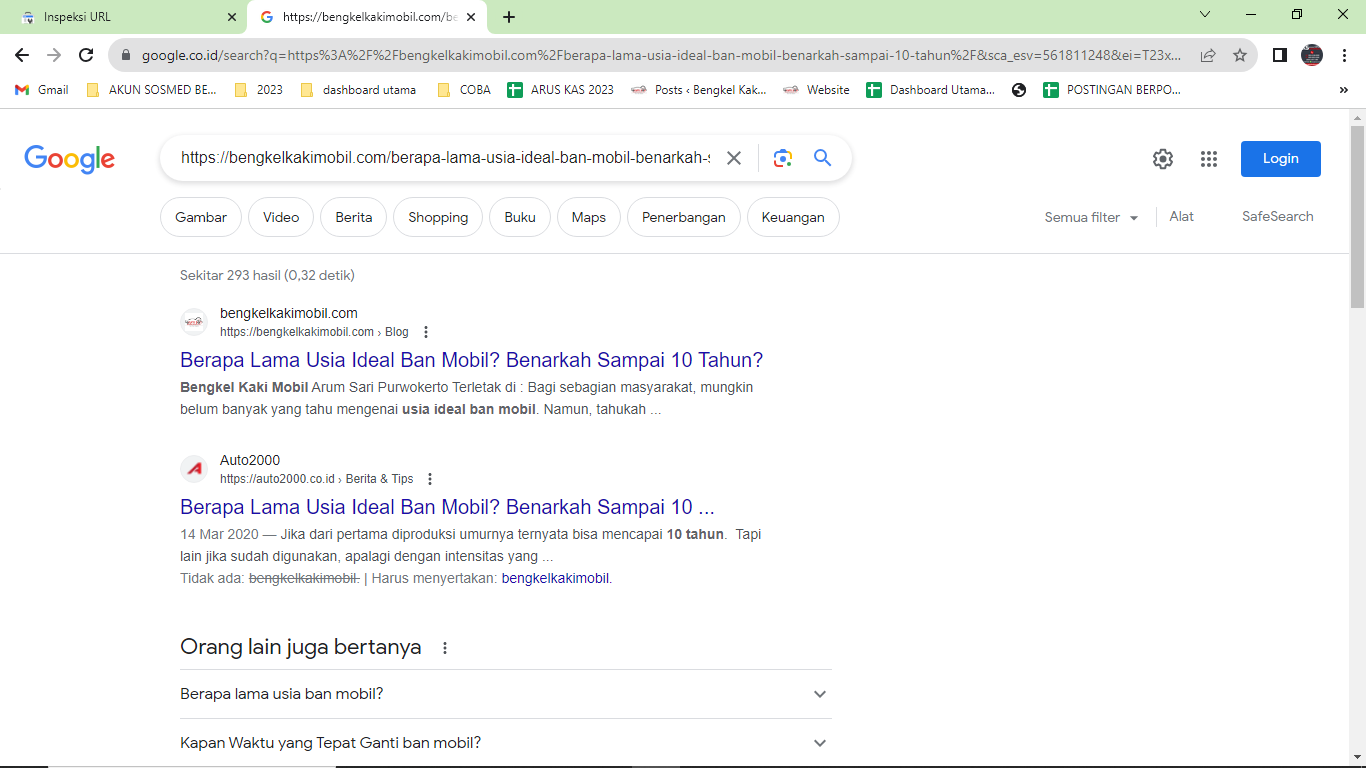This screenshot has width=1366, height=768.
Task: Click the browser forward arrow
Action: click(x=54, y=55)
